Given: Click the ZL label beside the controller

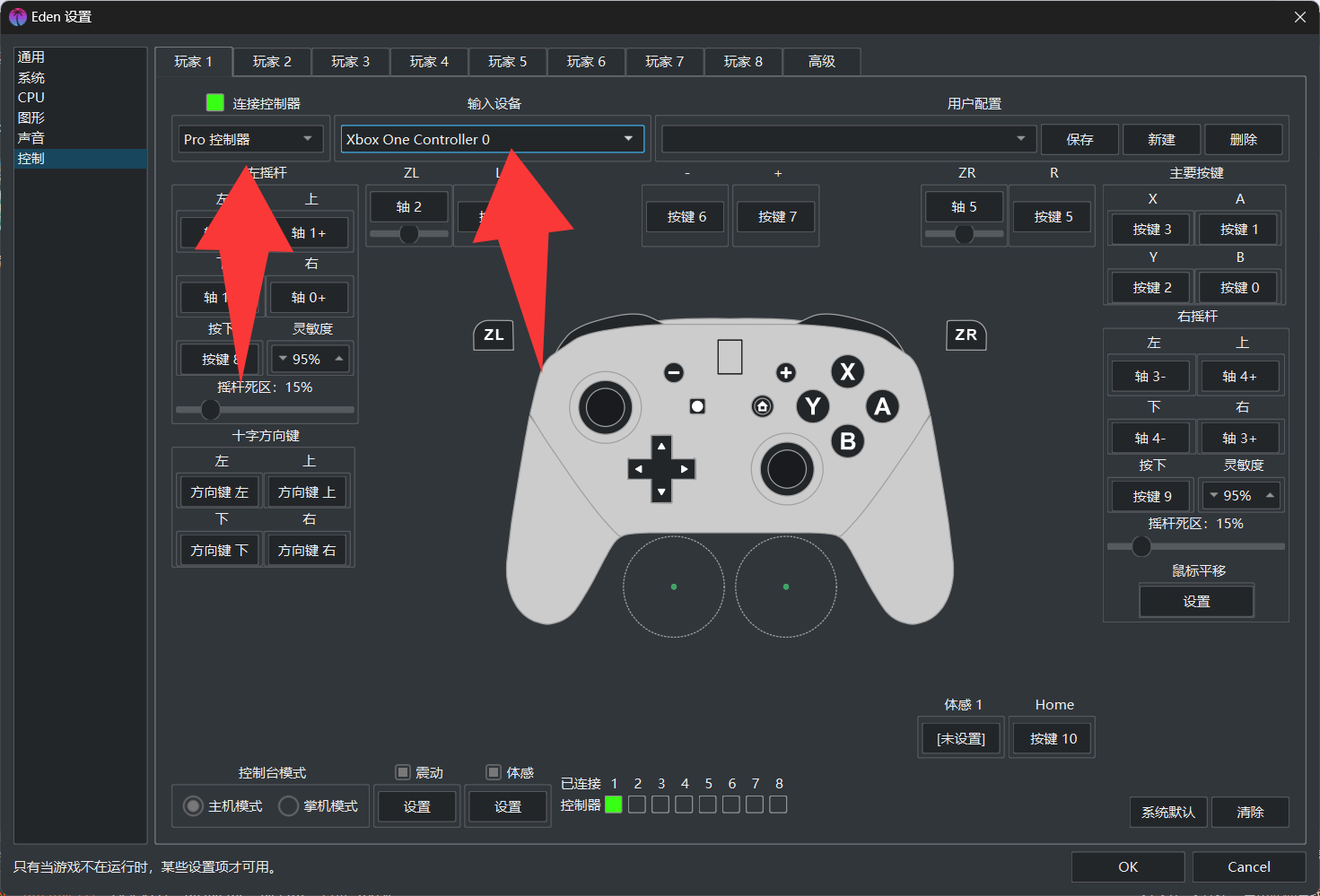Looking at the screenshot, I should (494, 335).
